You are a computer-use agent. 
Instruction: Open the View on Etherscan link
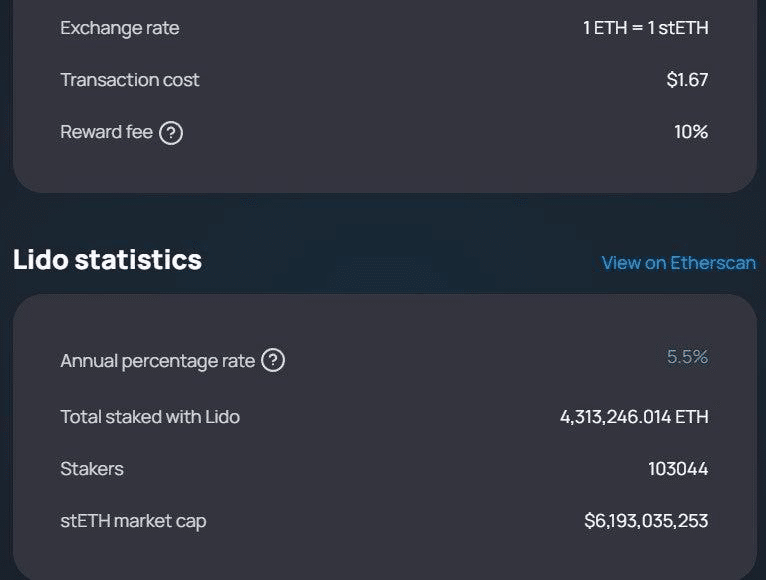point(678,263)
